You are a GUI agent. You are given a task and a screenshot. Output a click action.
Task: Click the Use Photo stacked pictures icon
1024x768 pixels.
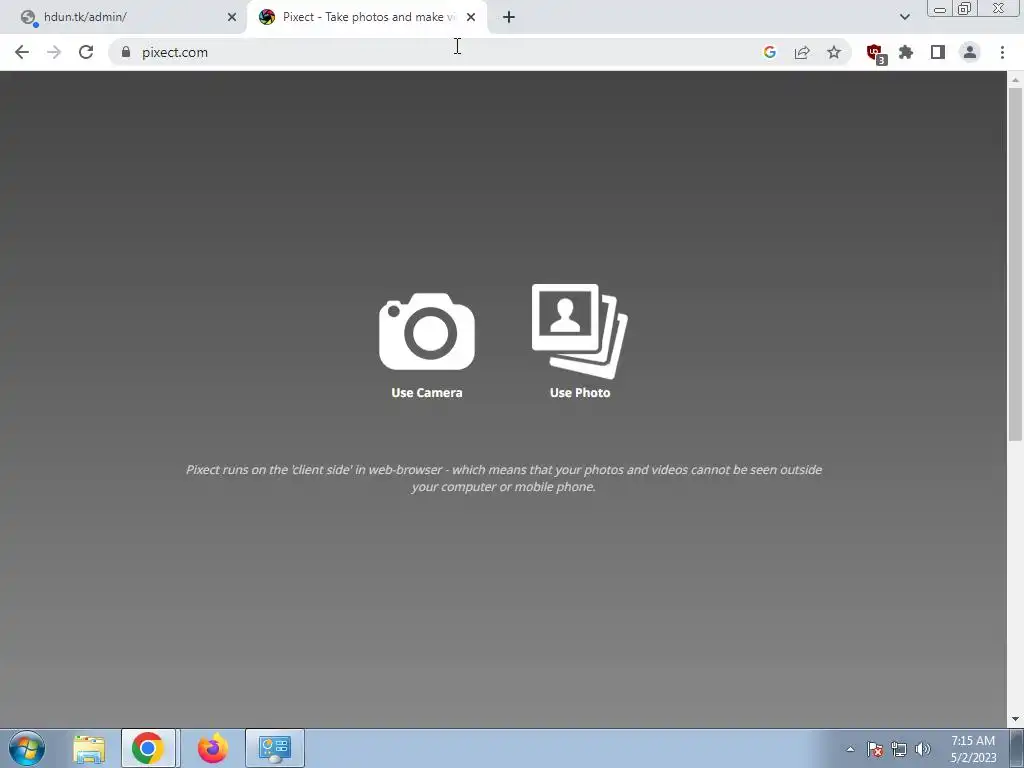[x=579, y=331]
